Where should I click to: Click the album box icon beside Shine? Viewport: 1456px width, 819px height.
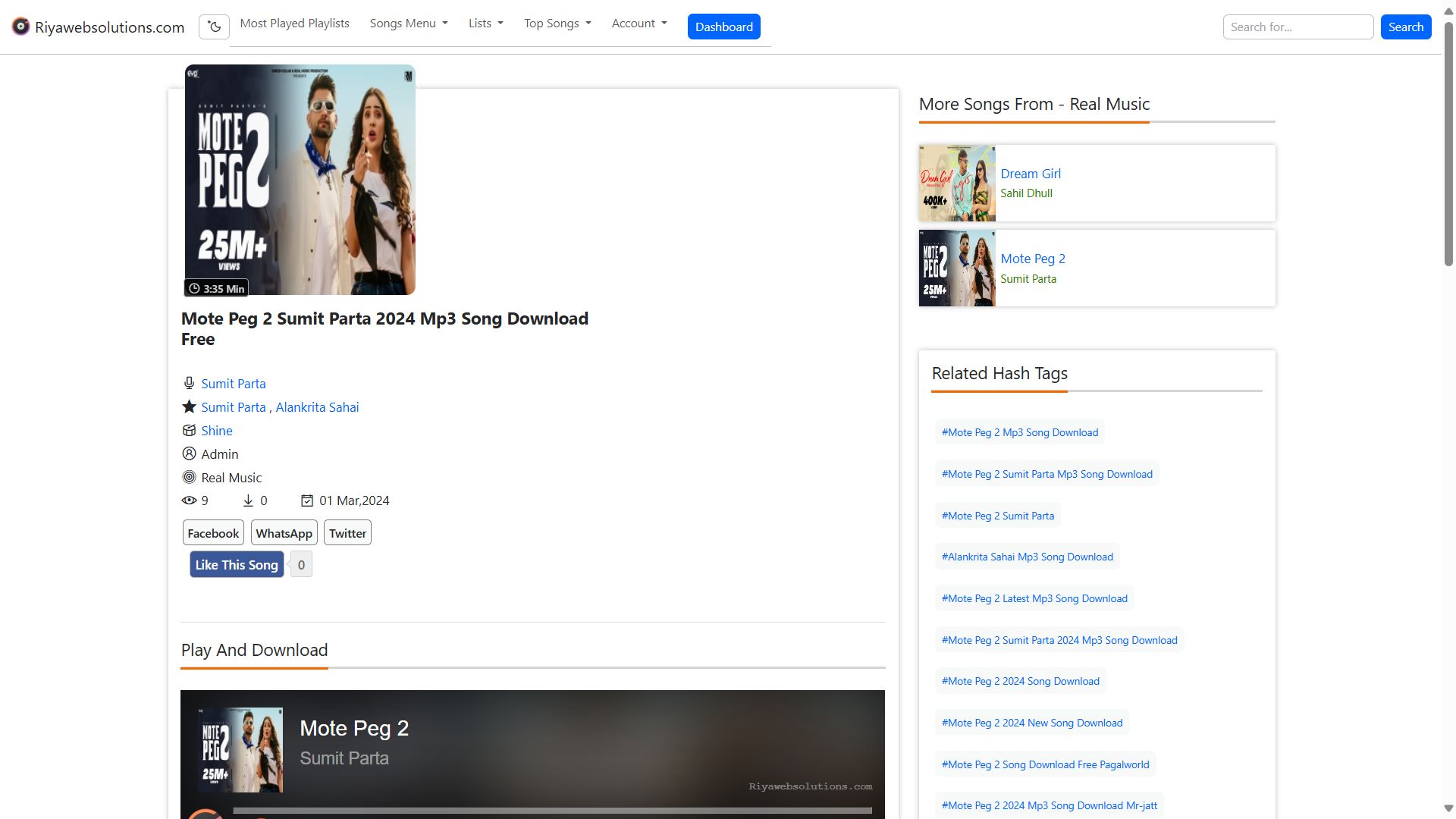189,431
